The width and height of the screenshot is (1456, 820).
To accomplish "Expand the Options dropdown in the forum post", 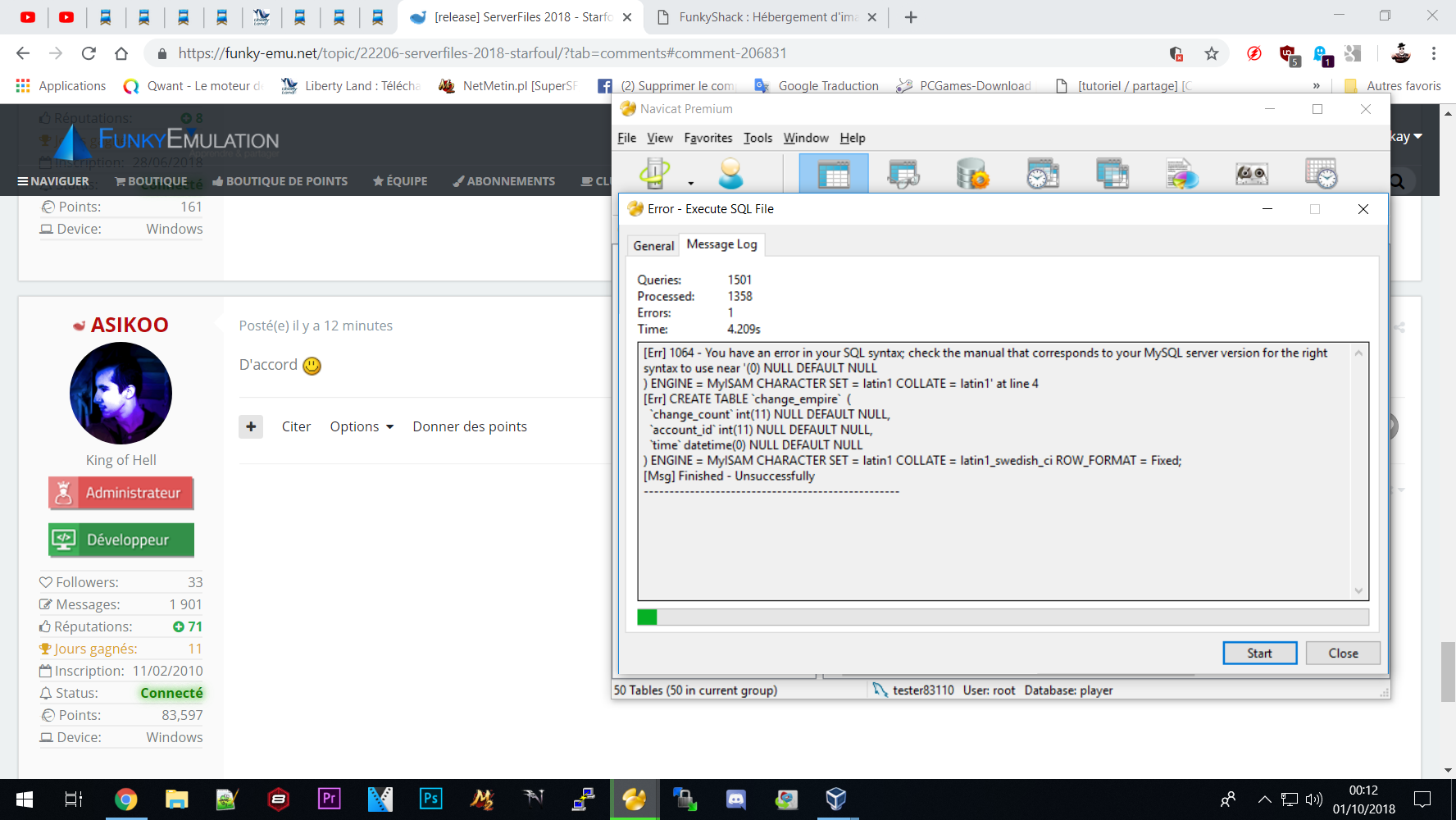I will (362, 426).
